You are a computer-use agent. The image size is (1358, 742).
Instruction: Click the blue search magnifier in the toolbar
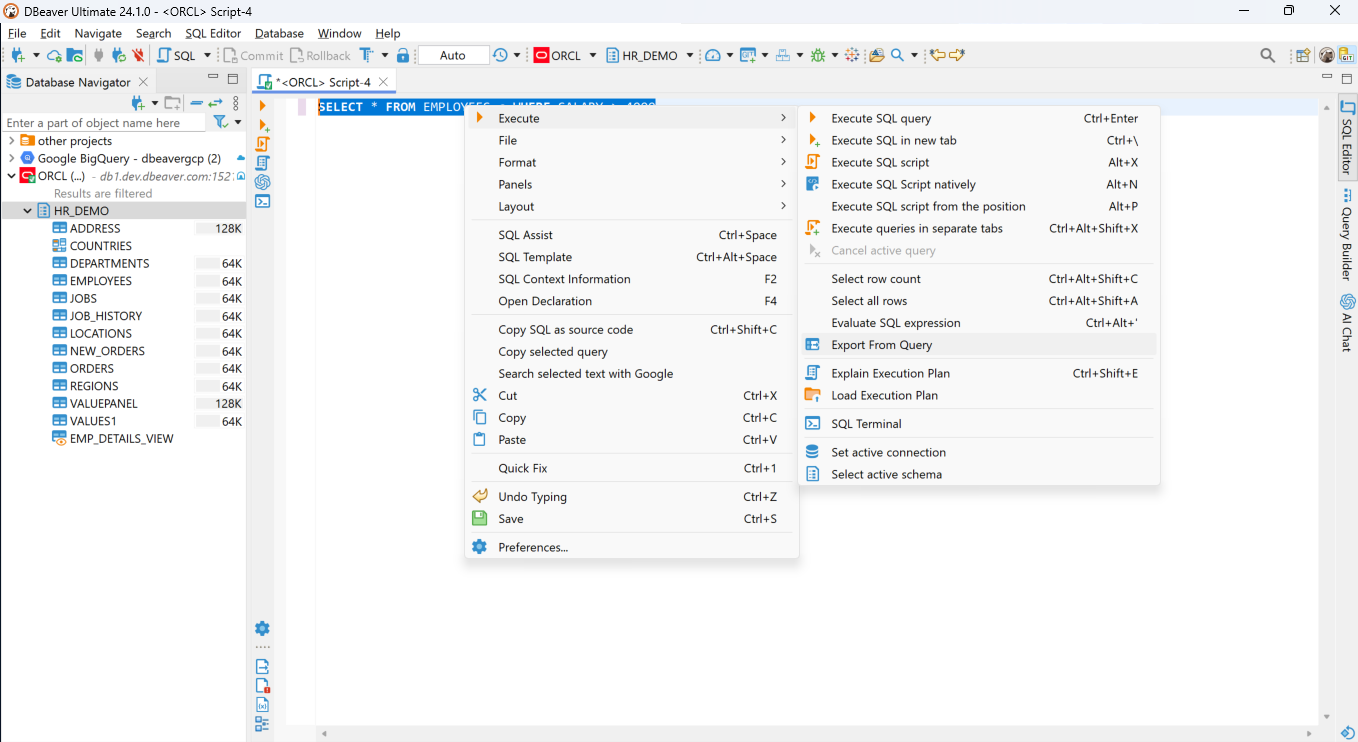coord(897,55)
